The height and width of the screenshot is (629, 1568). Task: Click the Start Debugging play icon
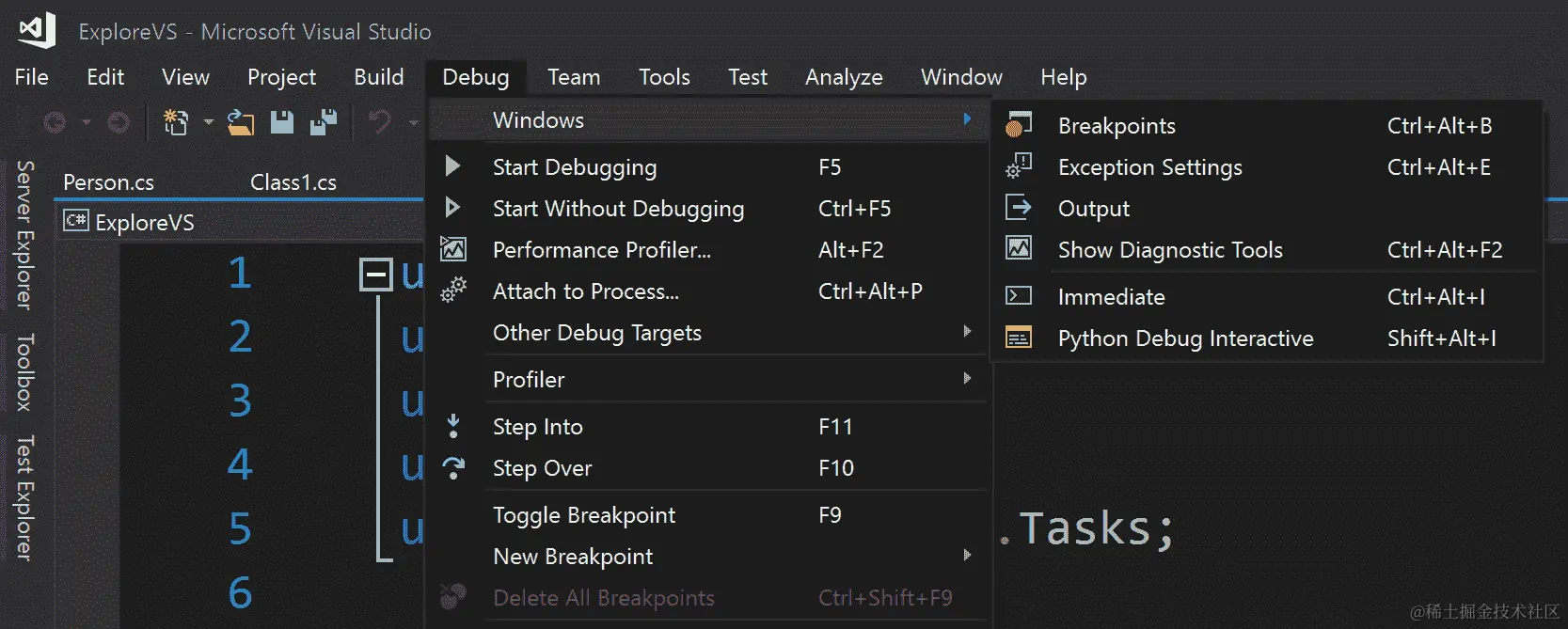pyautogui.click(x=452, y=166)
